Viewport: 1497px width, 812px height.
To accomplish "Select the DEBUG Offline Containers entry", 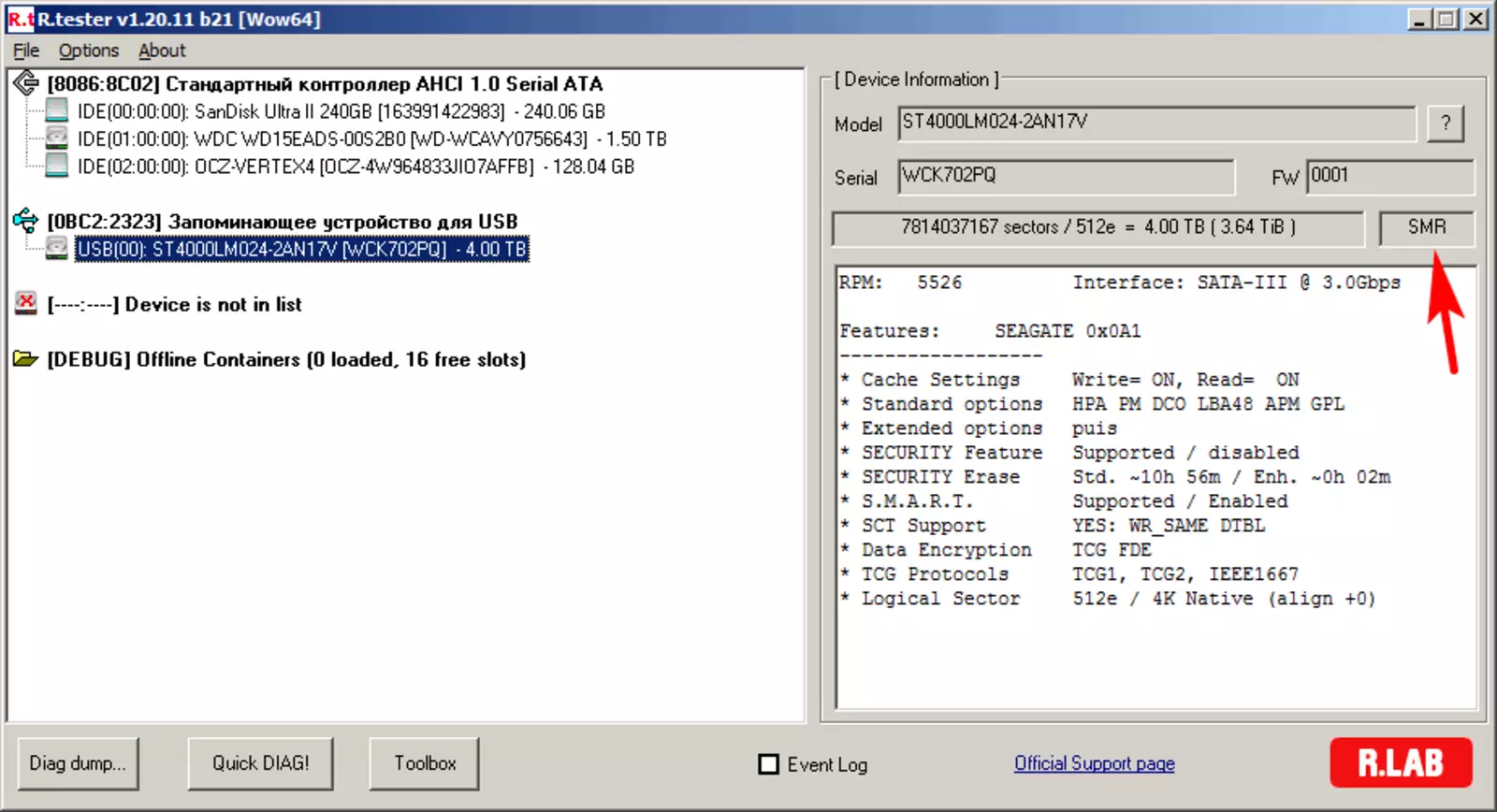I will click(x=286, y=359).
